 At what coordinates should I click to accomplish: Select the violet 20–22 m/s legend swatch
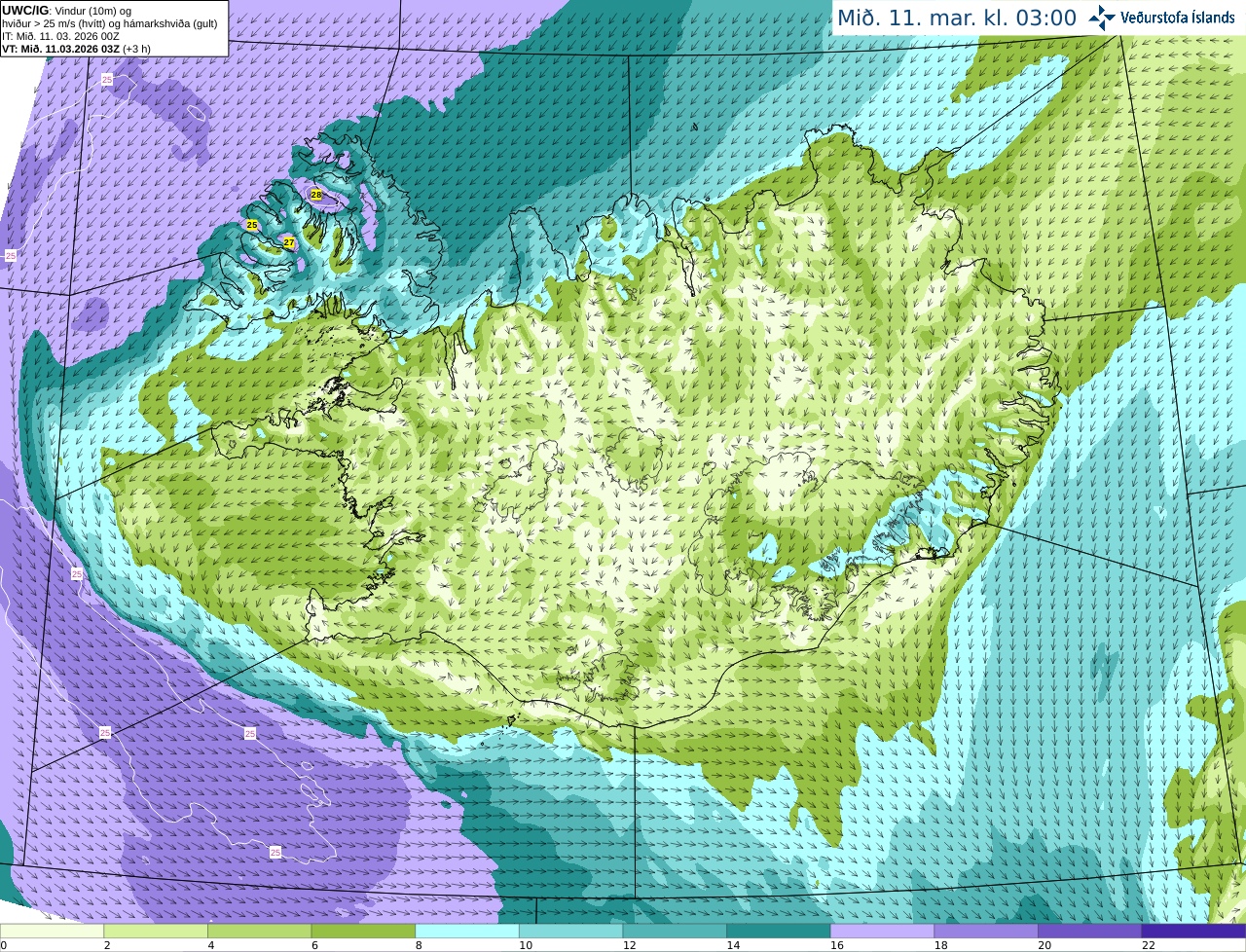coord(1089,931)
